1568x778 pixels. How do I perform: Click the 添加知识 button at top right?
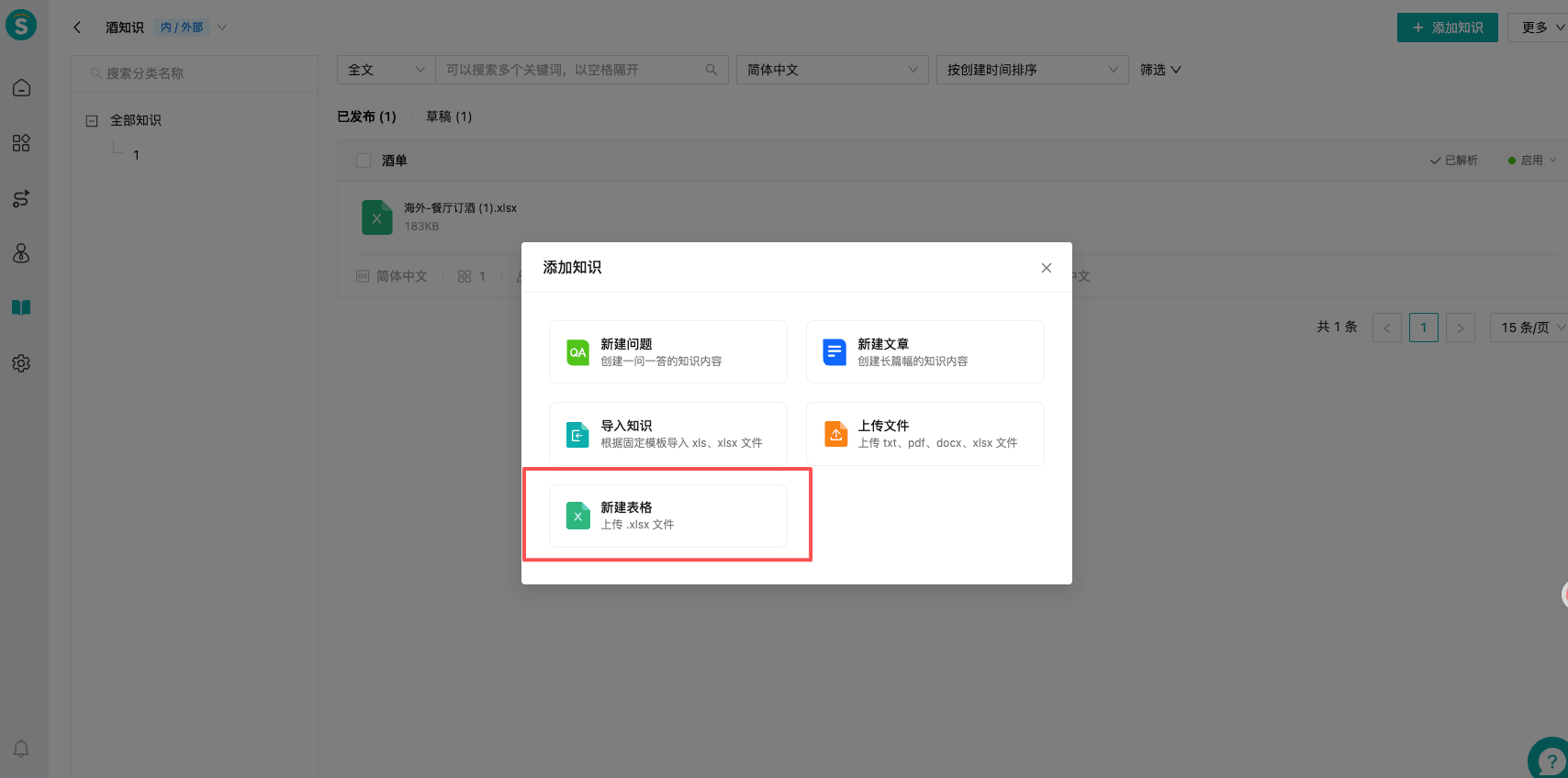1448,28
